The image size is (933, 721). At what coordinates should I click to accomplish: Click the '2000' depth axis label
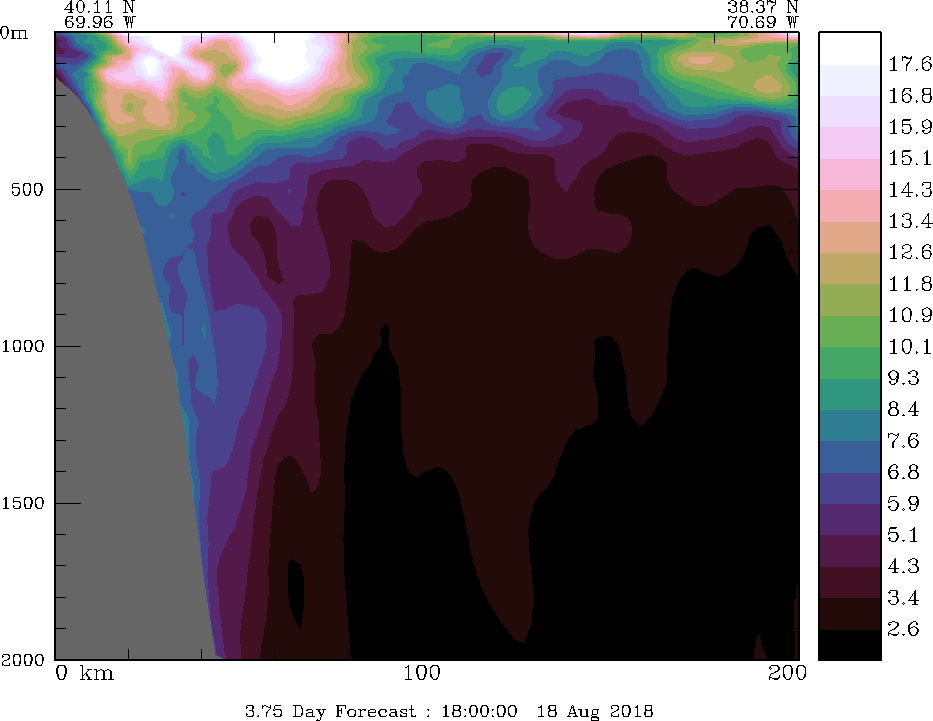click(23, 659)
